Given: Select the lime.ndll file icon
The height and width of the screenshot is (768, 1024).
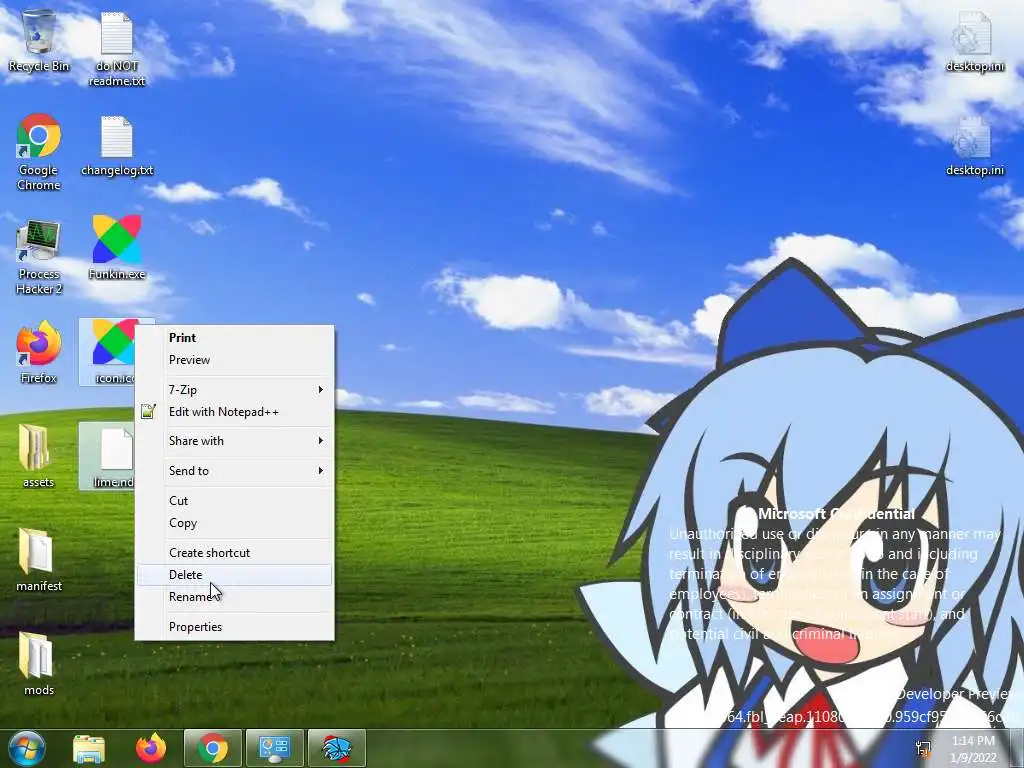Looking at the screenshot, I should click(108, 456).
